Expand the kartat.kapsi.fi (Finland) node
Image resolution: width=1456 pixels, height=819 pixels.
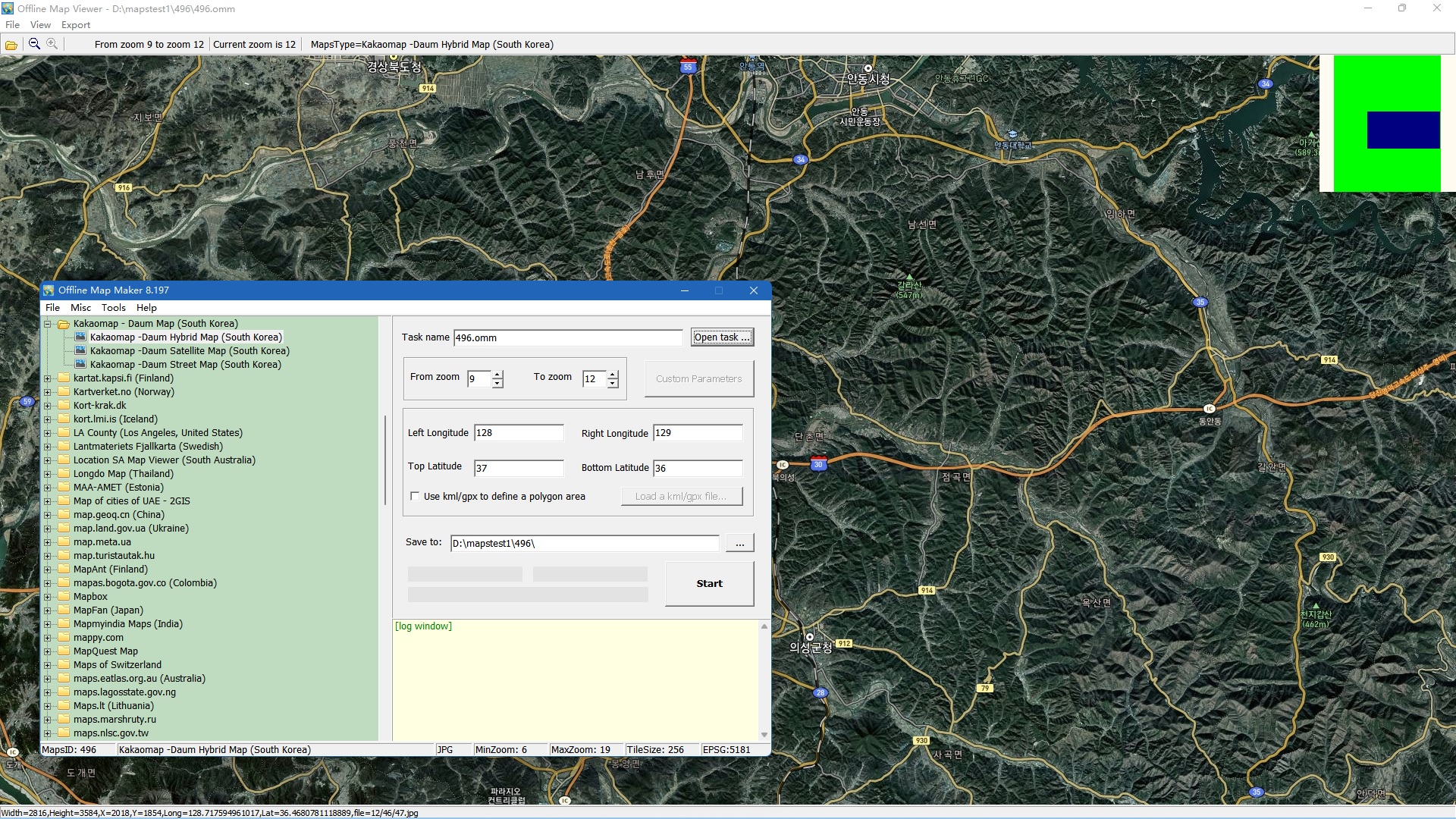[x=47, y=378]
